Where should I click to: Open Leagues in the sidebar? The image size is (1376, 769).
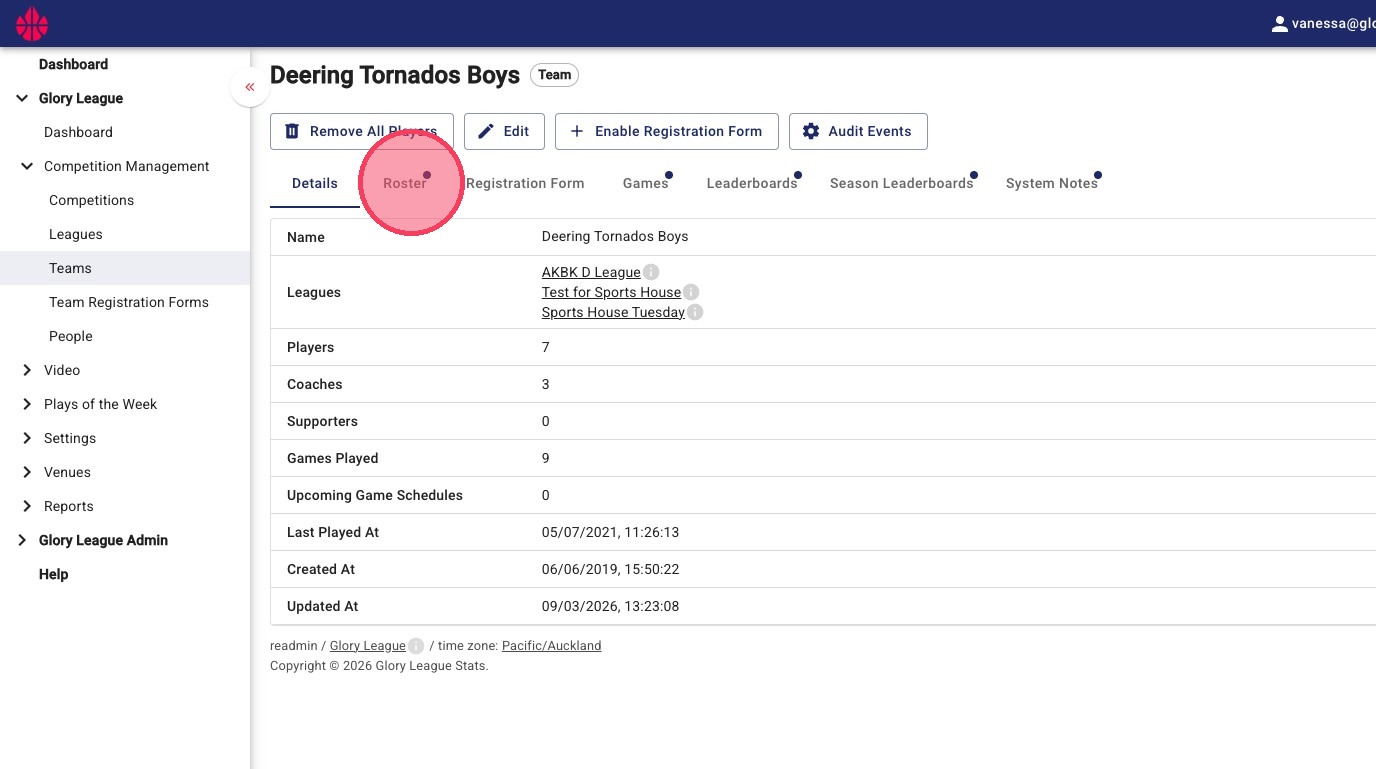[x=76, y=234]
